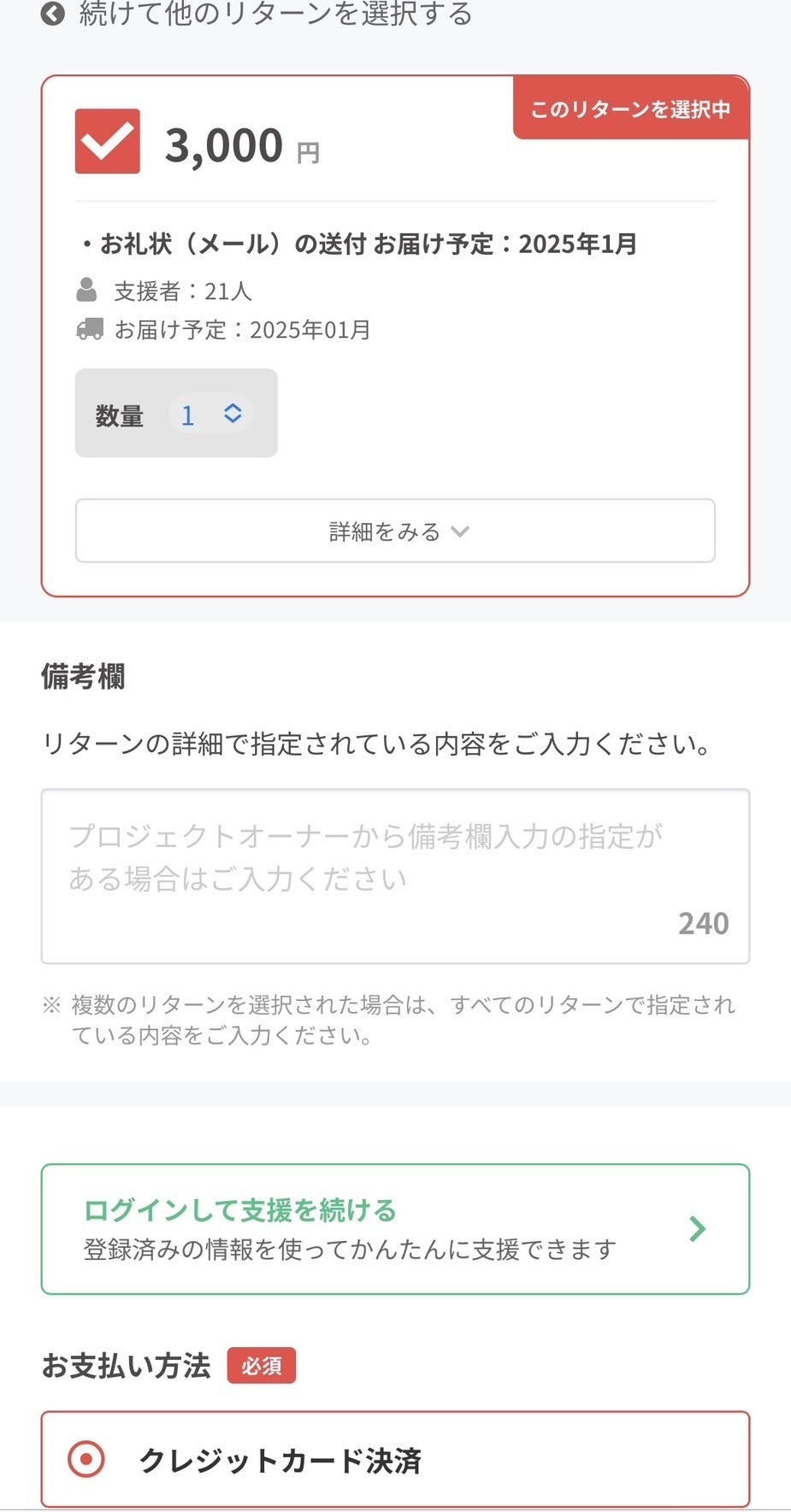Select the クレジットカード決済 radio button
Image resolution: width=791 pixels, height=1512 pixels.
tap(86, 1459)
